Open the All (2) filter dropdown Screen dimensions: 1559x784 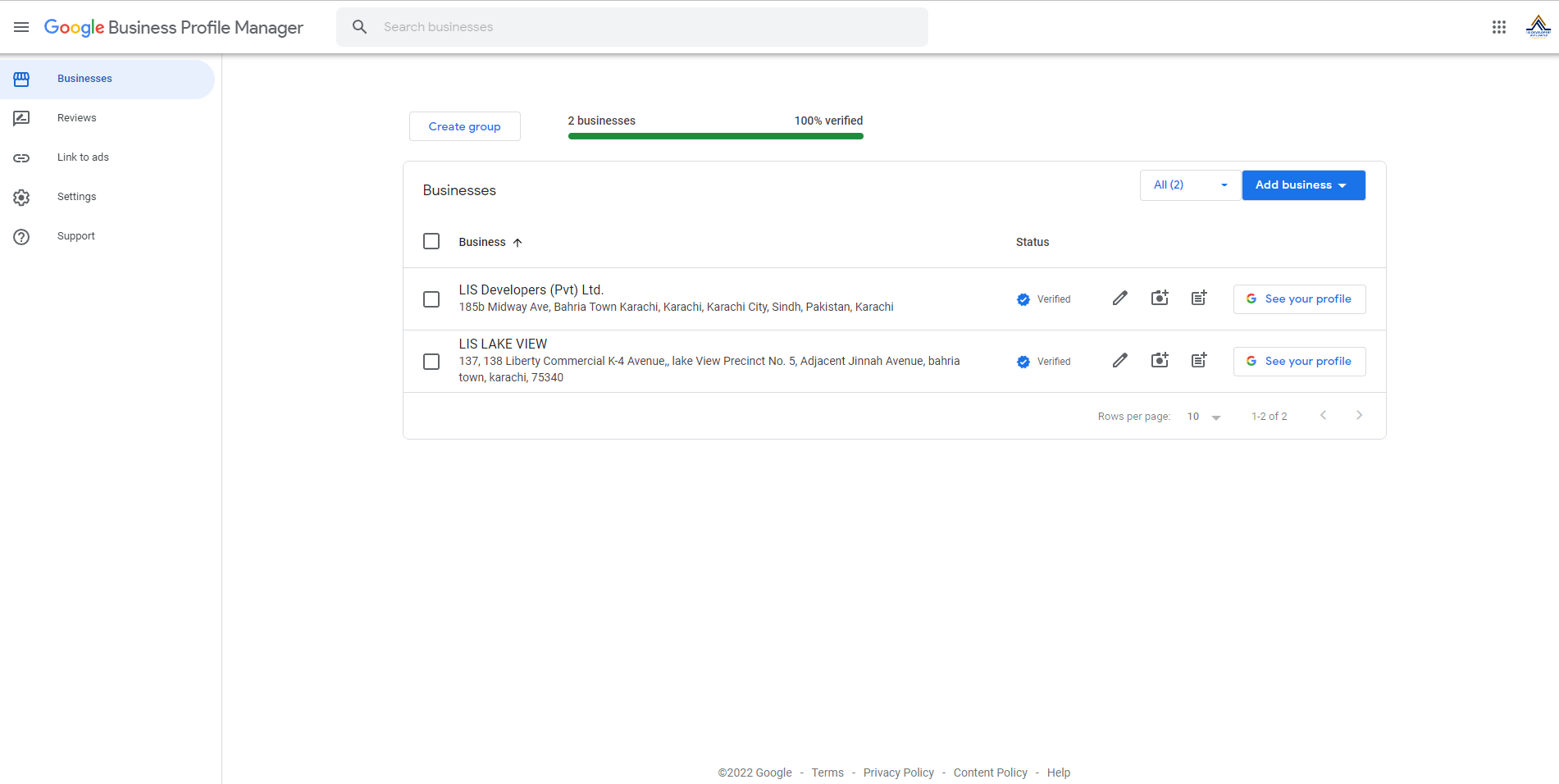(x=1190, y=185)
